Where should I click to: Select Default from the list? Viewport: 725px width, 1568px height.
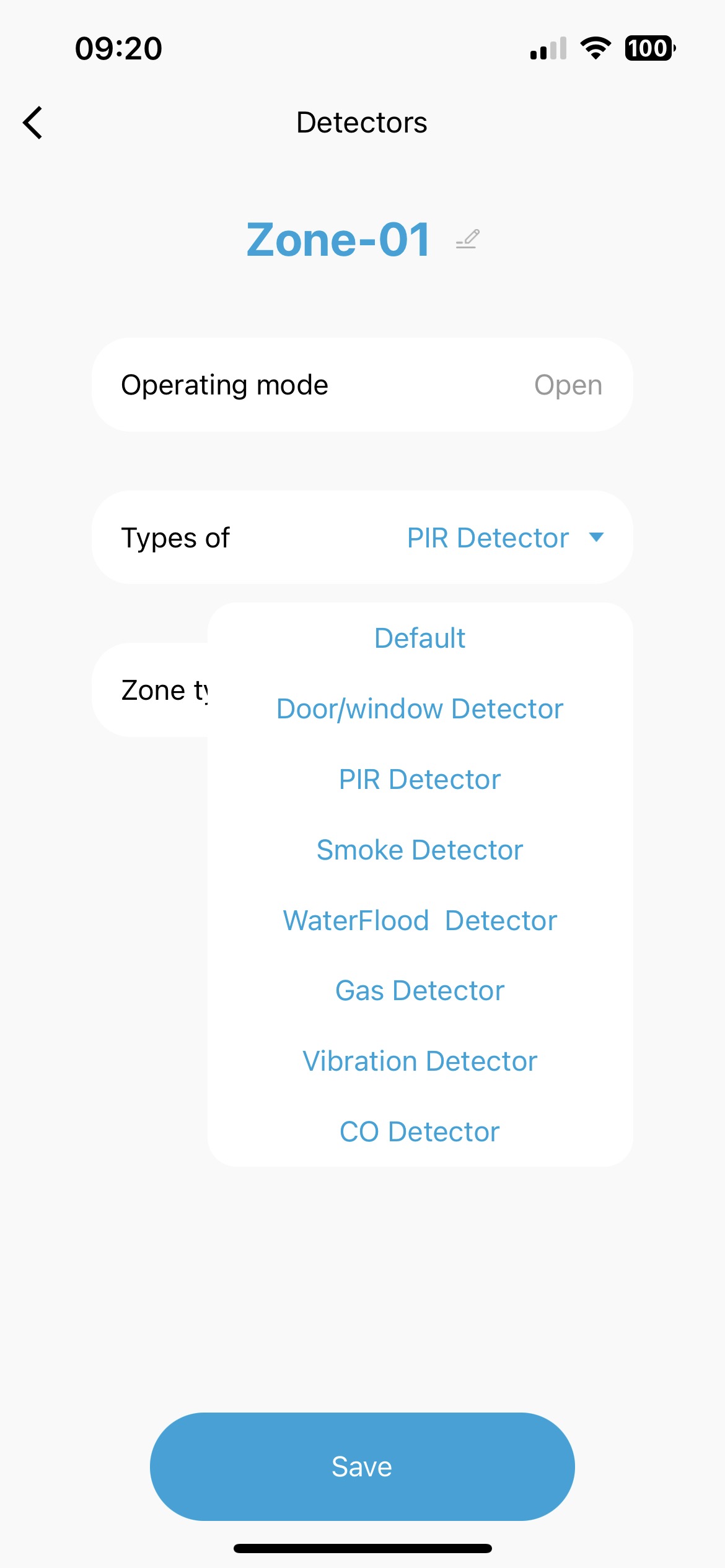click(420, 638)
